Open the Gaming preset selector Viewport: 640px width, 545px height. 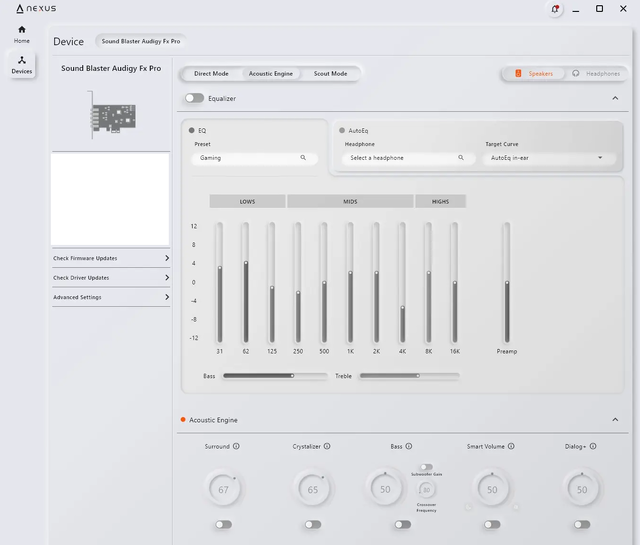254,158
